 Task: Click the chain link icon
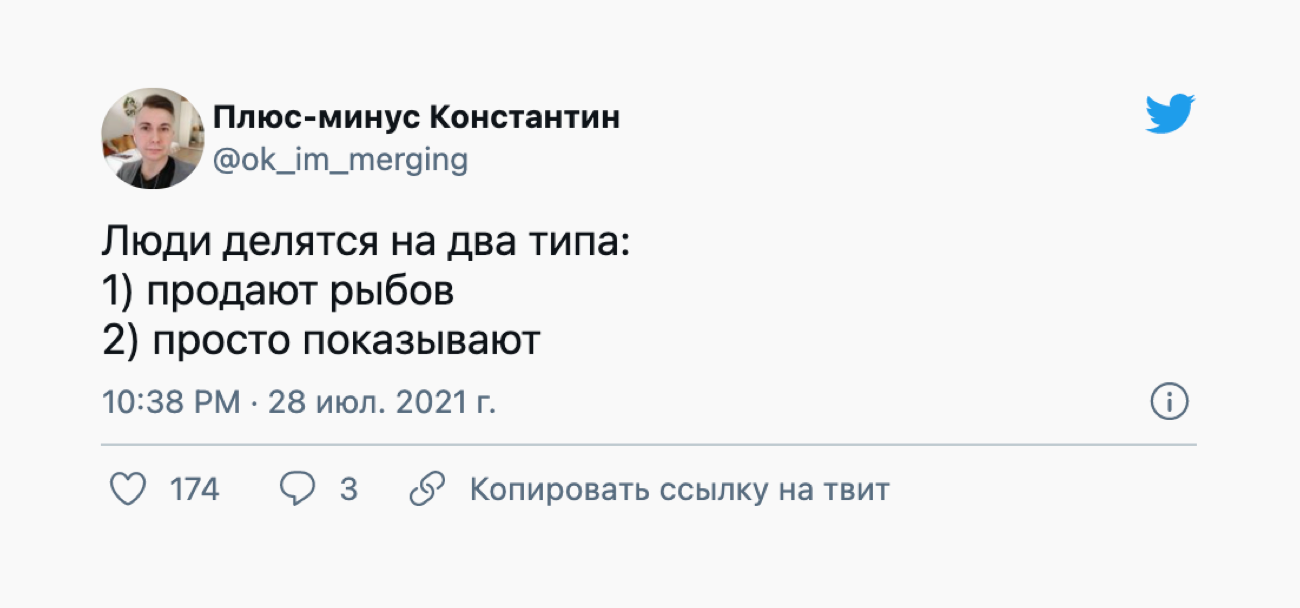(x=427, y=490)
